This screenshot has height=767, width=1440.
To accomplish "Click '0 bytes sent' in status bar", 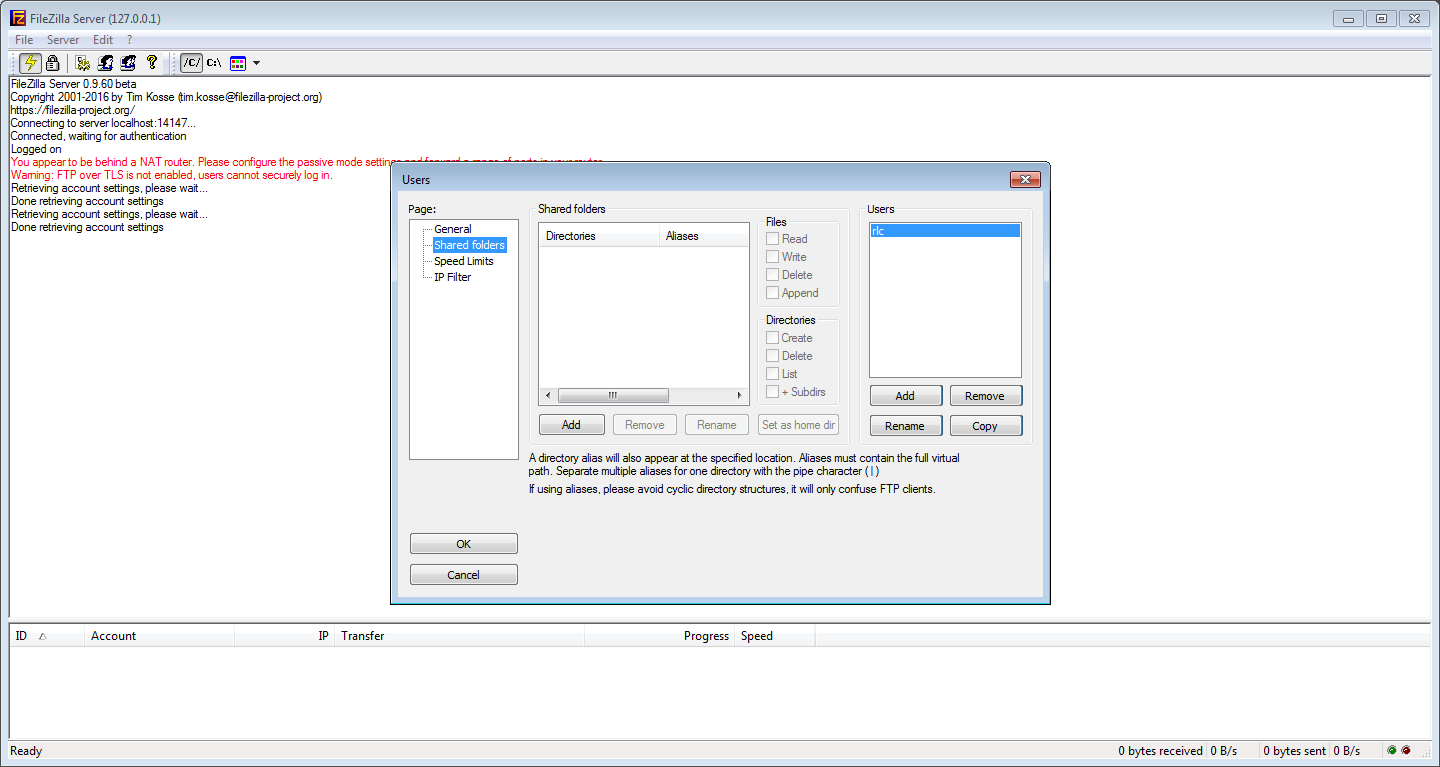I will 1293,751.
